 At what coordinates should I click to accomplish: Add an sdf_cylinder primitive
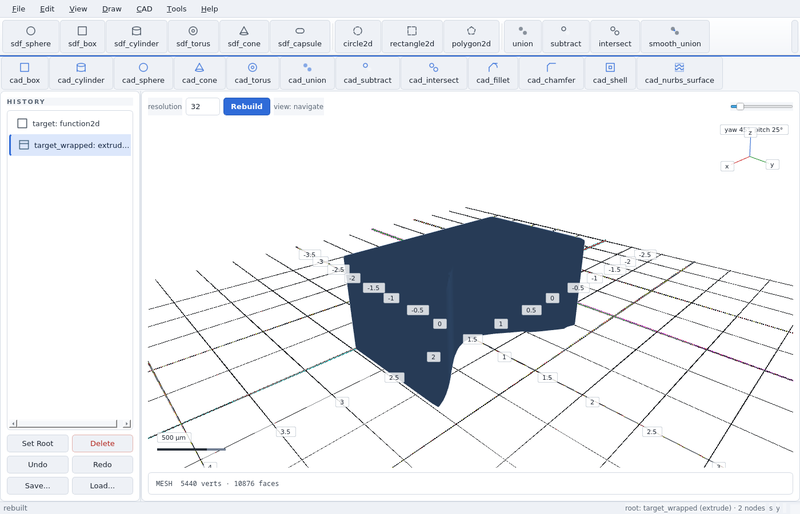pos(136,37)
